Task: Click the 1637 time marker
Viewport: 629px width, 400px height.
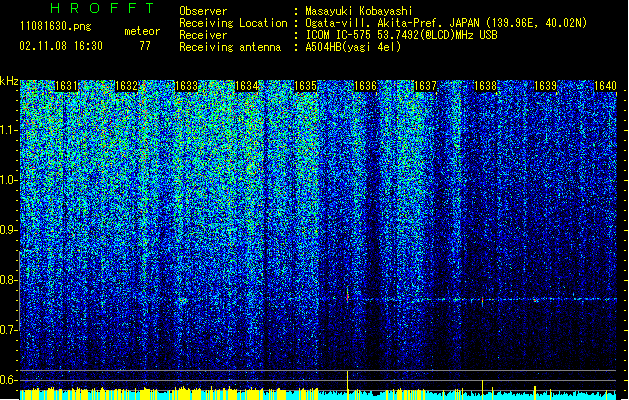Action: [425, 86]
